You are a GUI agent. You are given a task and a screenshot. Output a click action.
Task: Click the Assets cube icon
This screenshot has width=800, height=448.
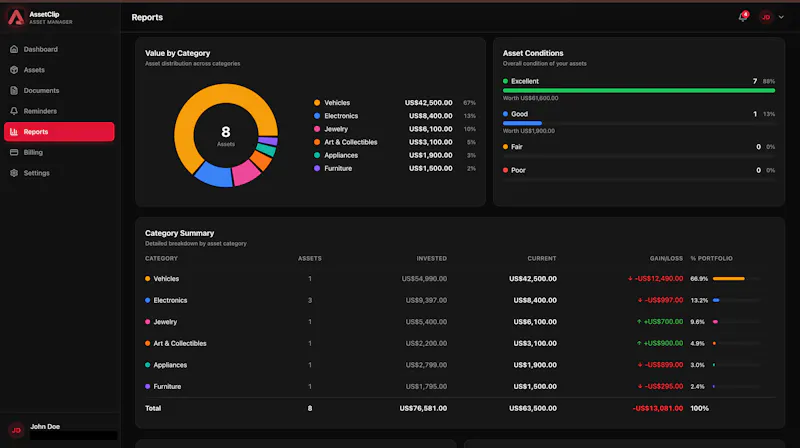tap(14, 70)
